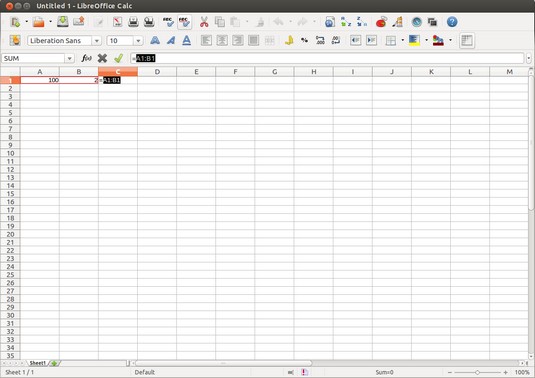Viewport: 535px width, 378px height.
Task: Open the Page Preview icon
Action: point(149,22)
